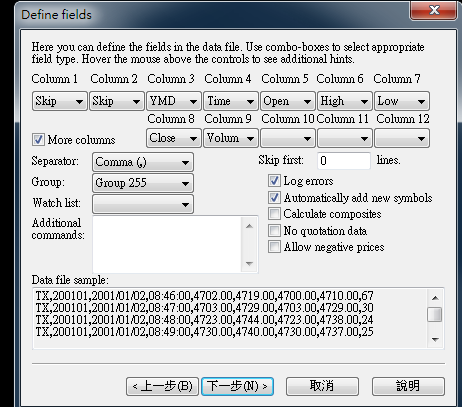462x407 pixels.
Task: Open Column 4 Time dropdown
Action: click(231, 101)
